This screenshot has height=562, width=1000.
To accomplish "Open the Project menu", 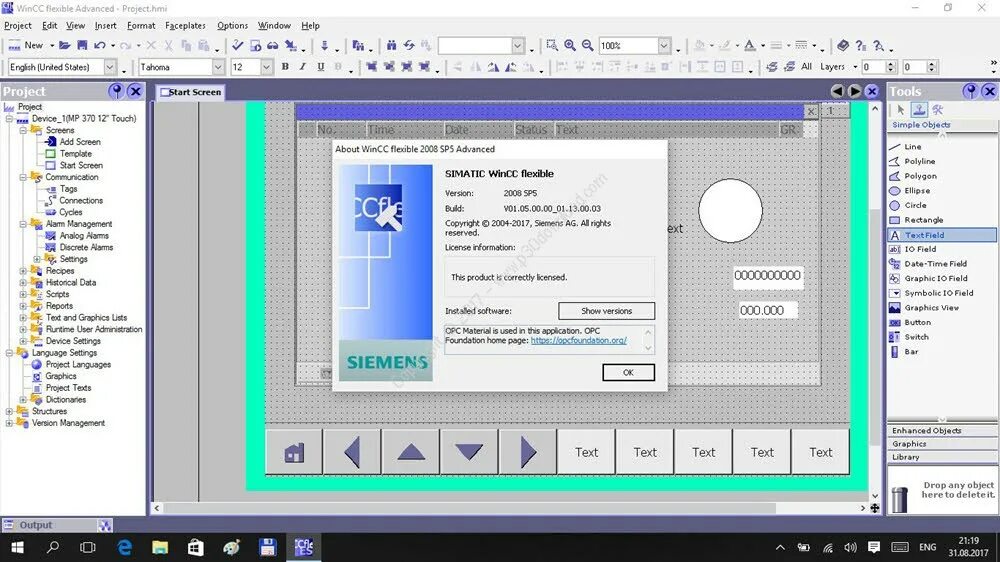I will click(x=18, y=26).
